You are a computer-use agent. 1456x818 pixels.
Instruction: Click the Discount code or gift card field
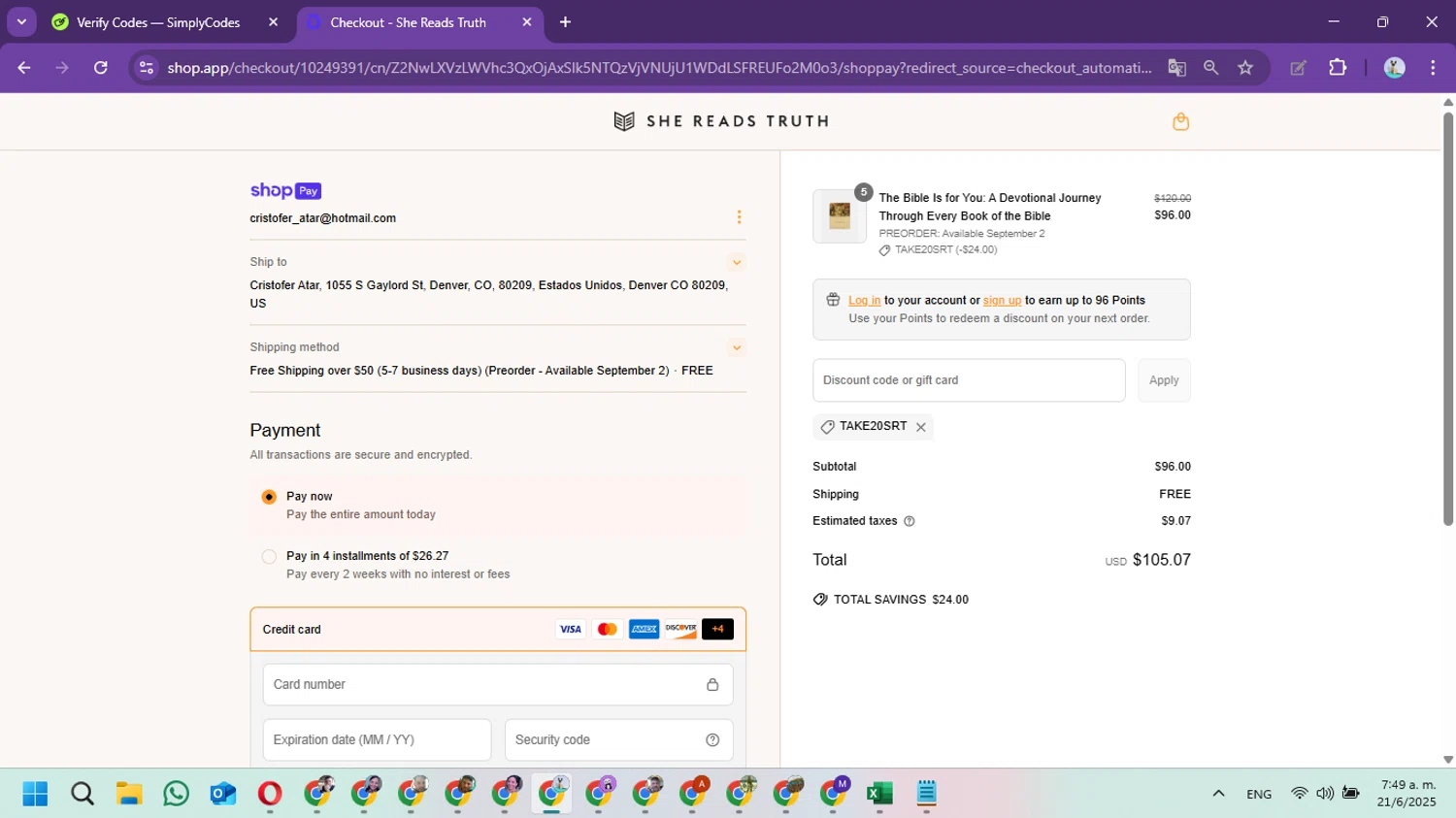(x=969, y=380)
